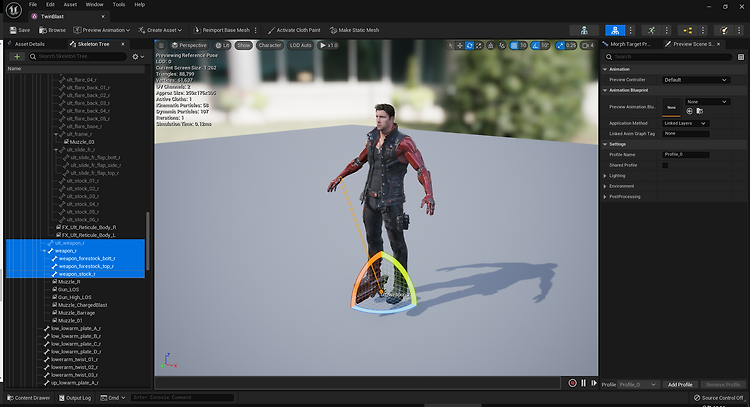Open the Character menu in viewport
Viewport: 750px width, 407px height.
coord(270,45)
